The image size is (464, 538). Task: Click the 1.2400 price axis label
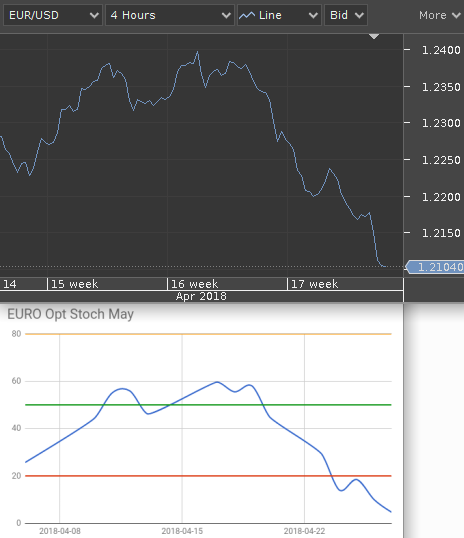point(441,50)
